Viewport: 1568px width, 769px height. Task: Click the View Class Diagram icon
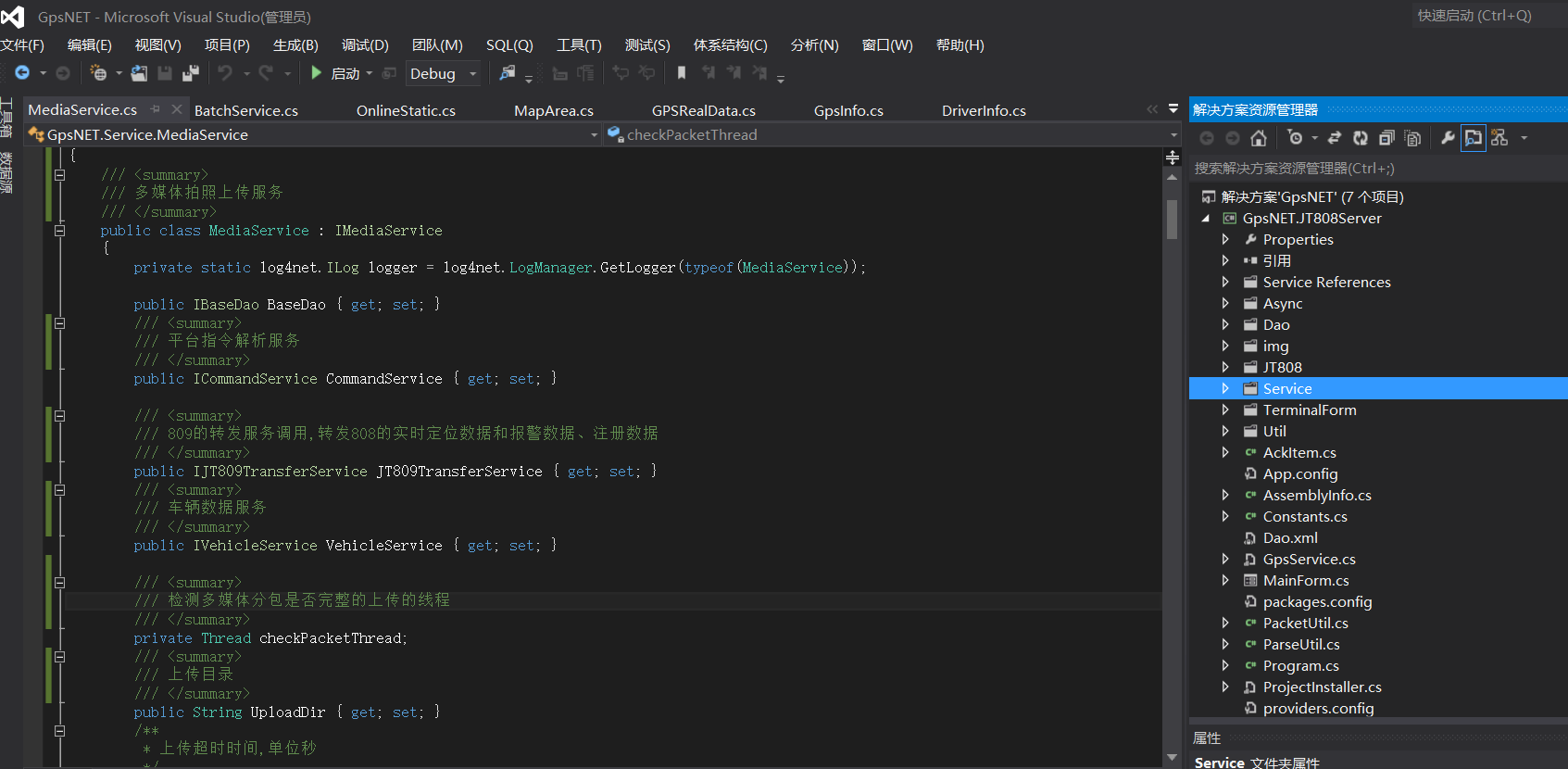1499,138
